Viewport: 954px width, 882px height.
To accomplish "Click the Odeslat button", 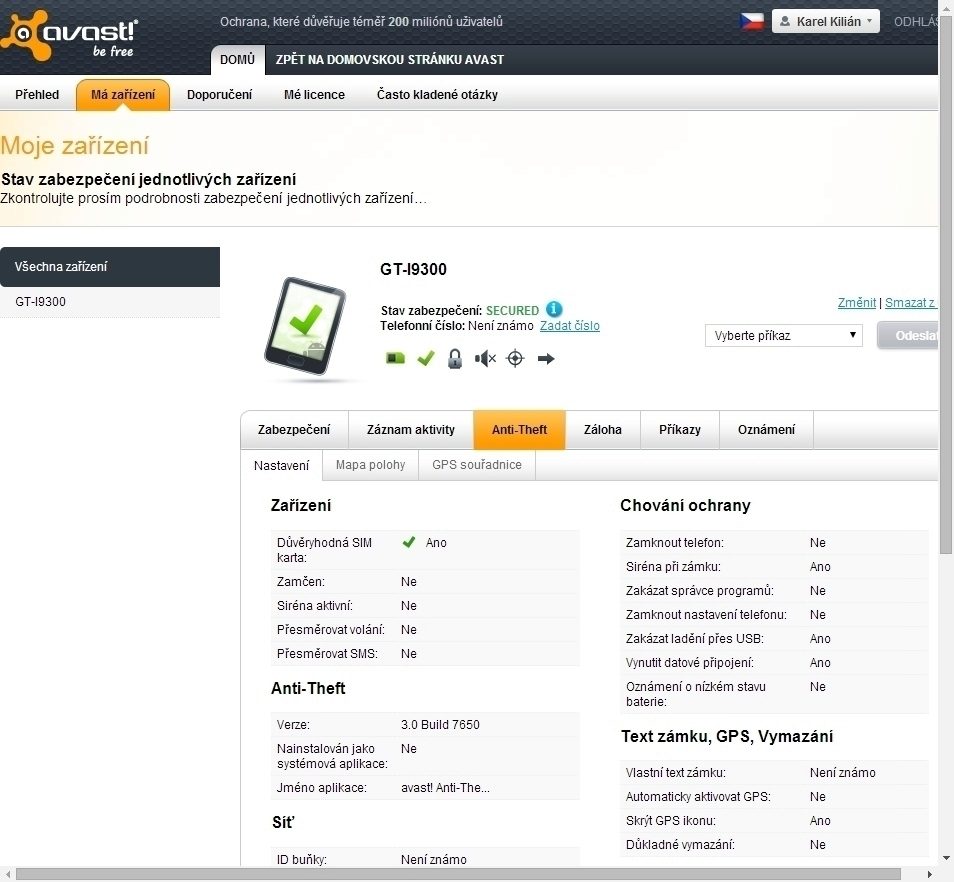I will tap(908, 335).
